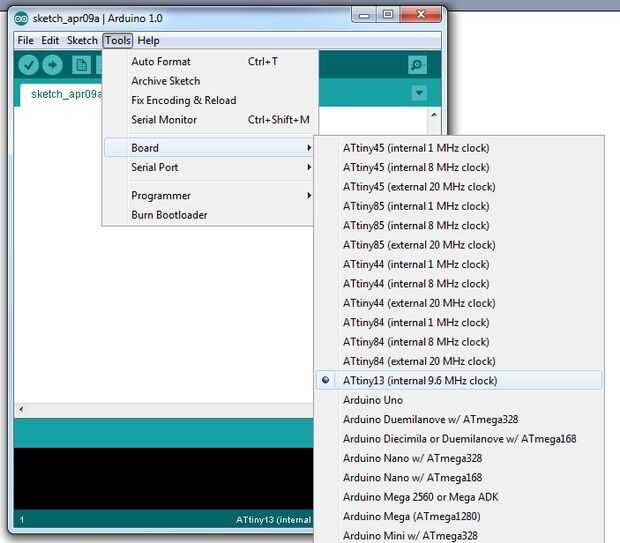Choose Auto Format from Tools menu
620x543 pixels.
pyautogui.click(x=210, y=62)
